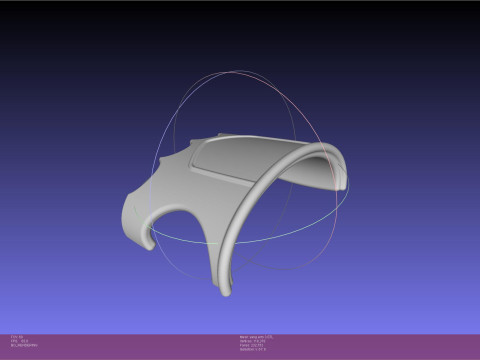The height and width of the screenshot is (360, 480).
Task: Click the FOV readout in info bar
Action: [17, 337]
